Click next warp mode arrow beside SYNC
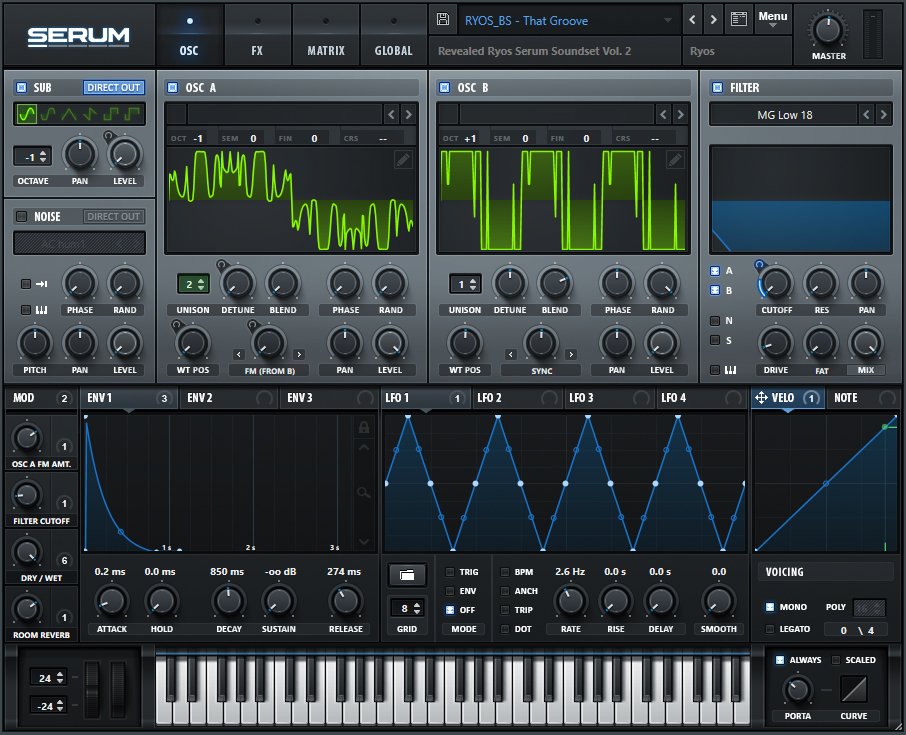906x735 pixels. (571, 354)
